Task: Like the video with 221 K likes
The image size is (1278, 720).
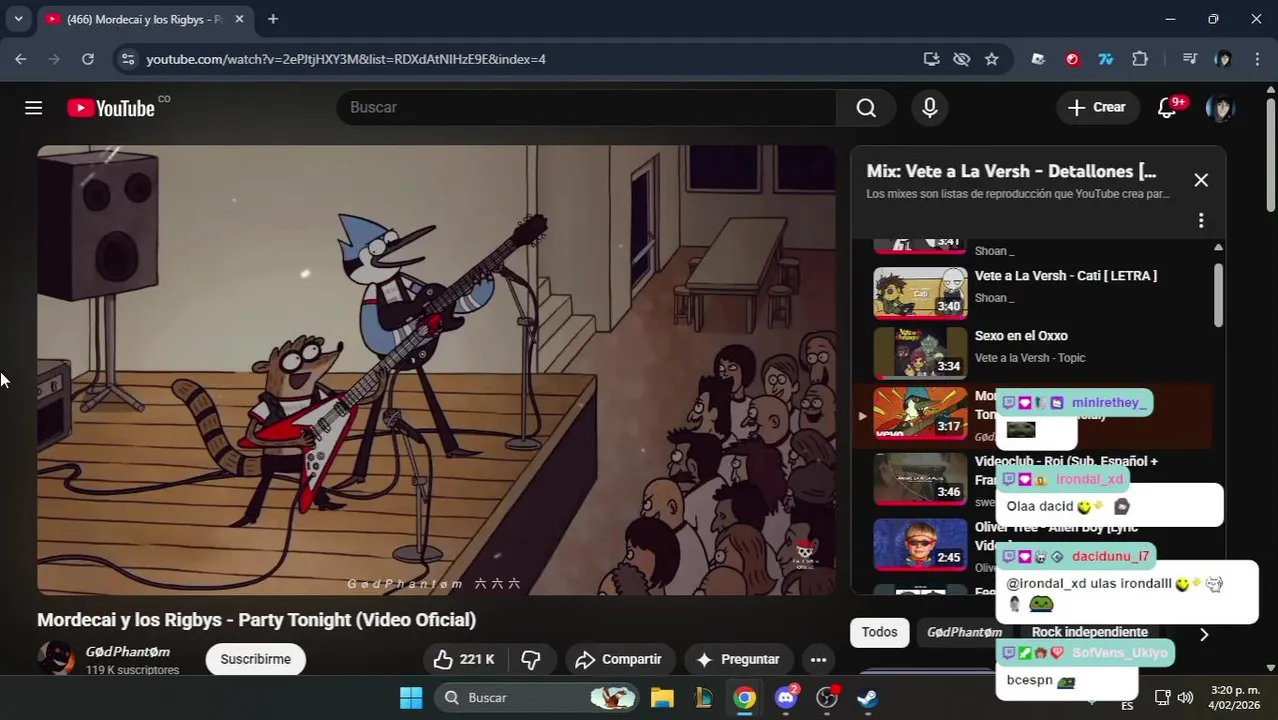Action: (464, 659)
